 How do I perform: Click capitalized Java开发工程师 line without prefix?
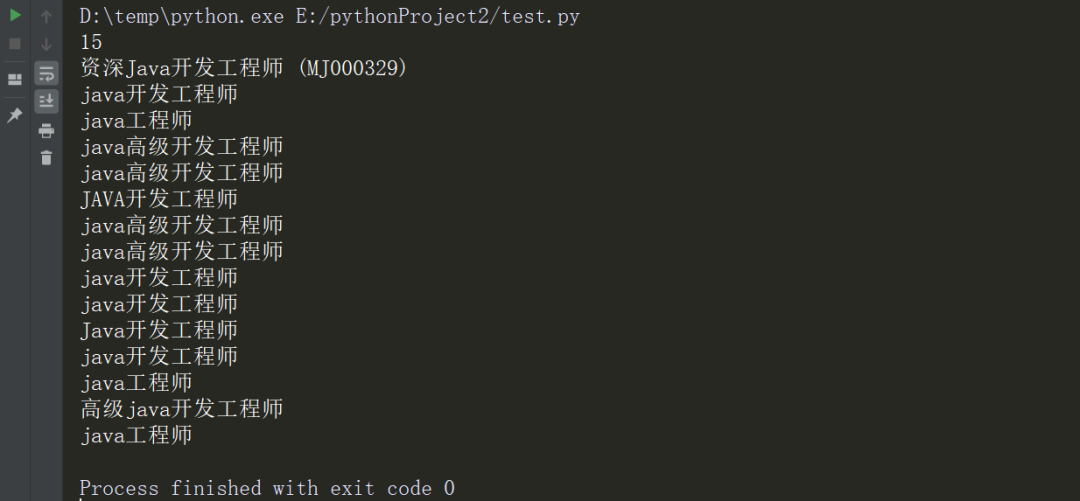(159, 330)
